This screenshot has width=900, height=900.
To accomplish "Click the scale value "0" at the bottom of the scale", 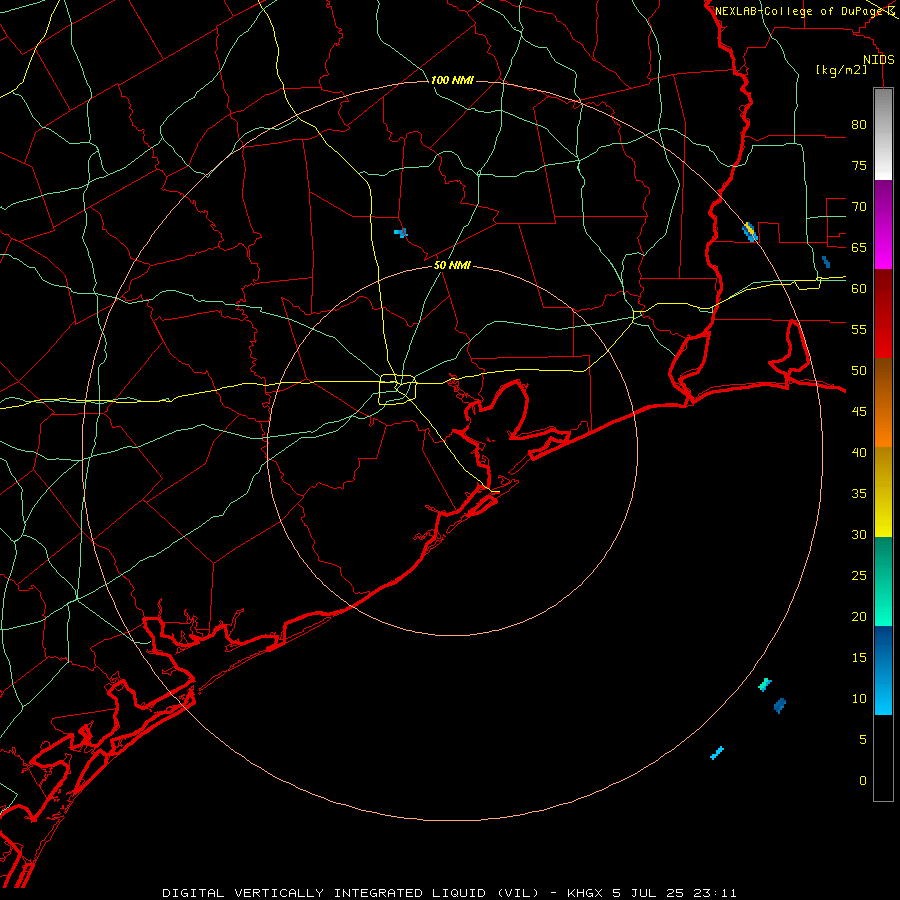I will pyautogui.click(x=863, y=781).
